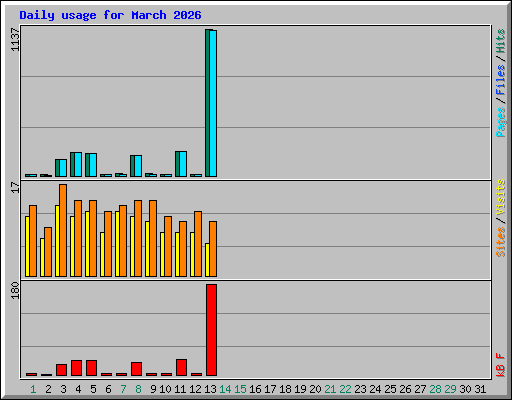Click the tall cyan hits bar for day 13
Screen dimensions: 512x400
pyautogui.click(x=213, y=103)
